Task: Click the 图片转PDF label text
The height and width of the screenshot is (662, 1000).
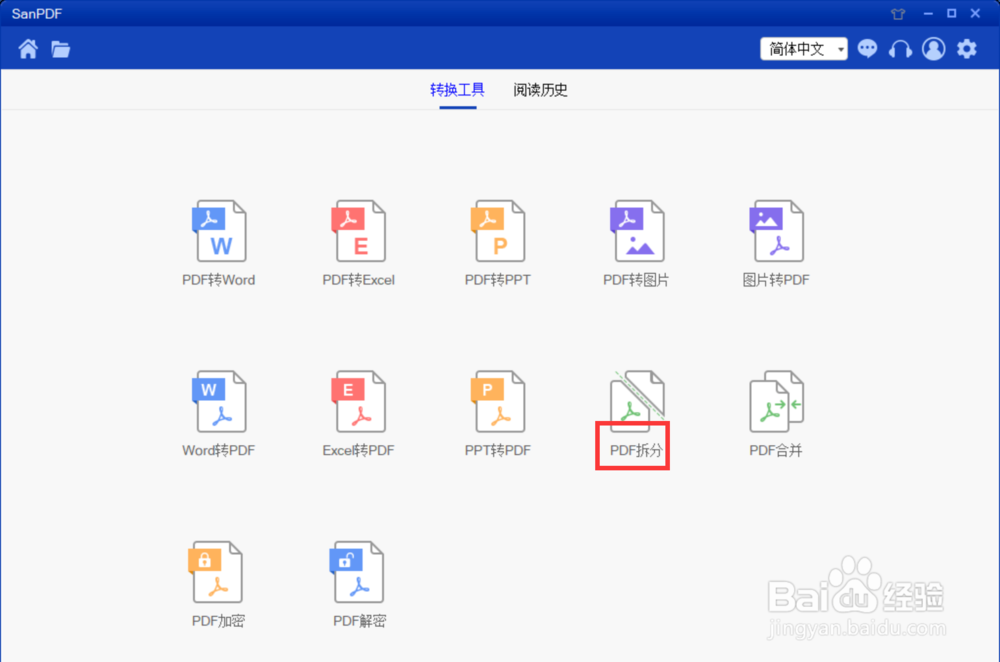Action: [776, 280]
